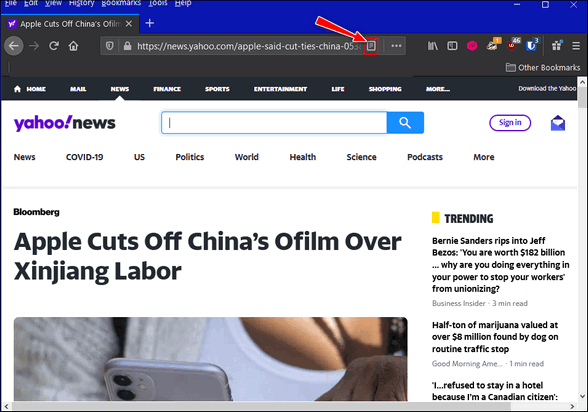Click the forward navigation arrow
Viewport: 588px width, 412px height.
34,46
